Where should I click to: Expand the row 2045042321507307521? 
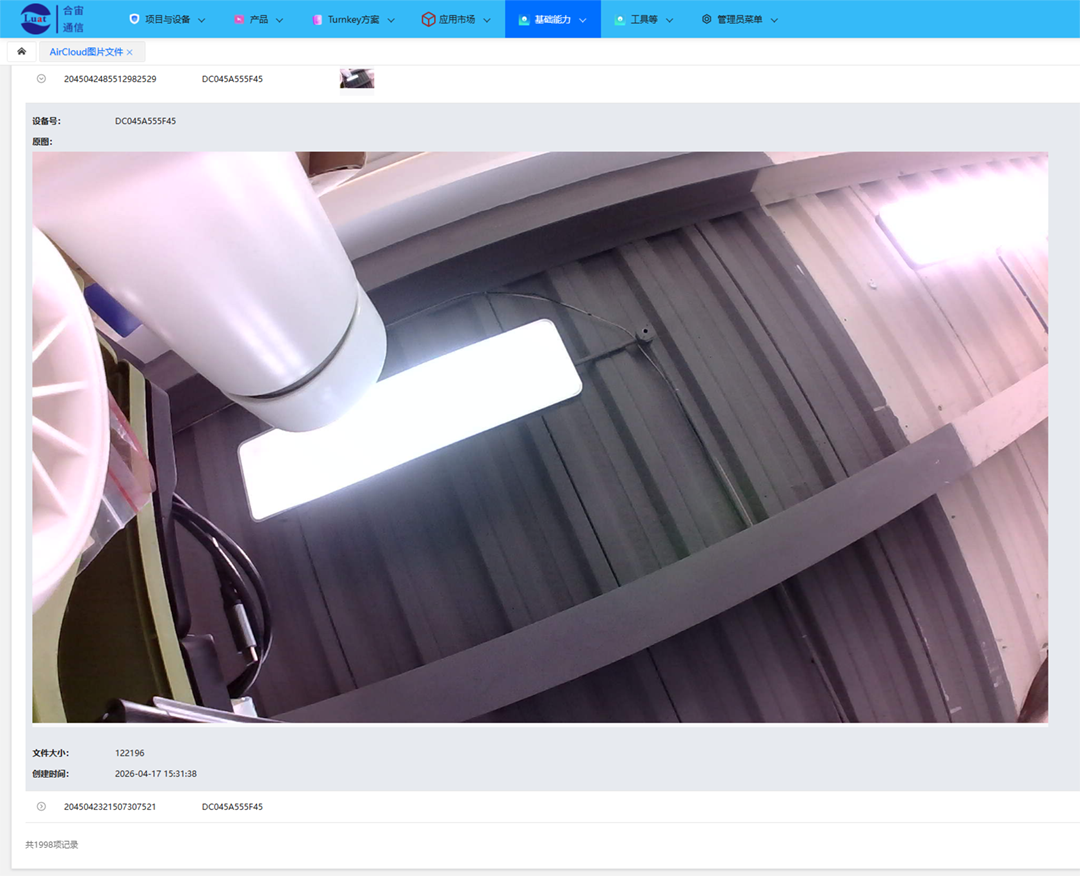point(41,806)
